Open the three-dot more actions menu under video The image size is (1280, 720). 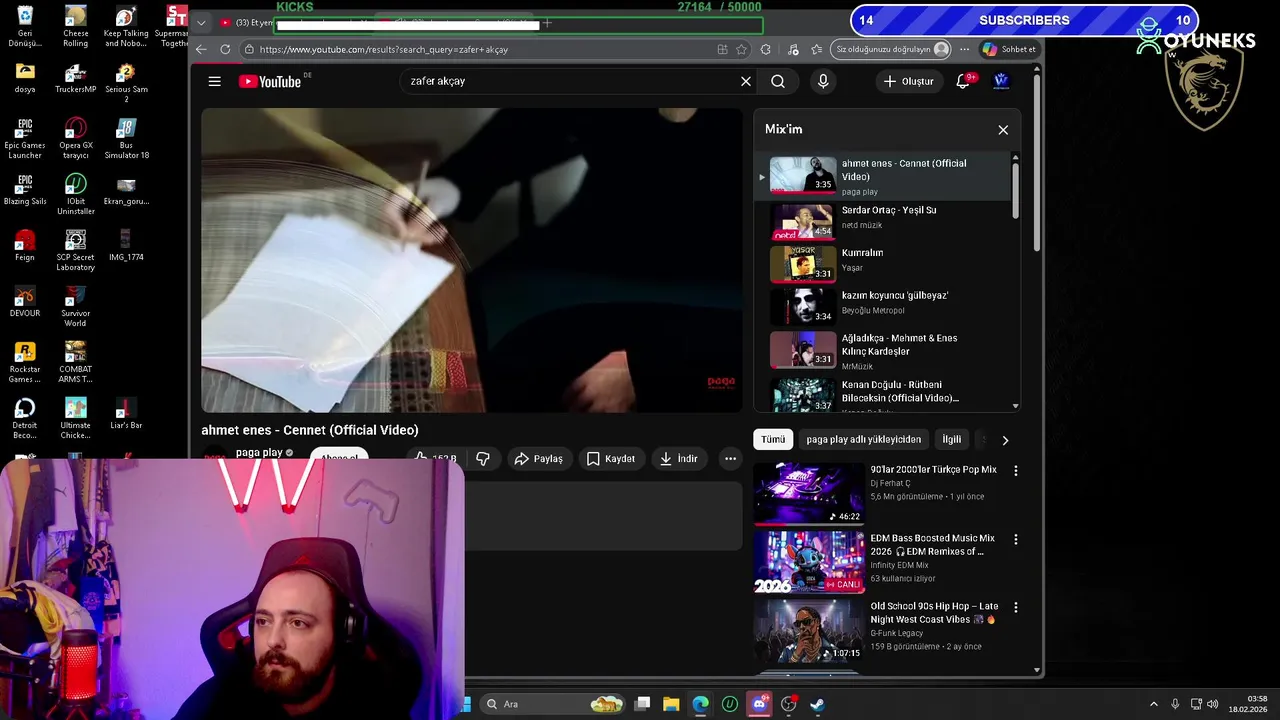pyautogui.click(x=730, y=458)
